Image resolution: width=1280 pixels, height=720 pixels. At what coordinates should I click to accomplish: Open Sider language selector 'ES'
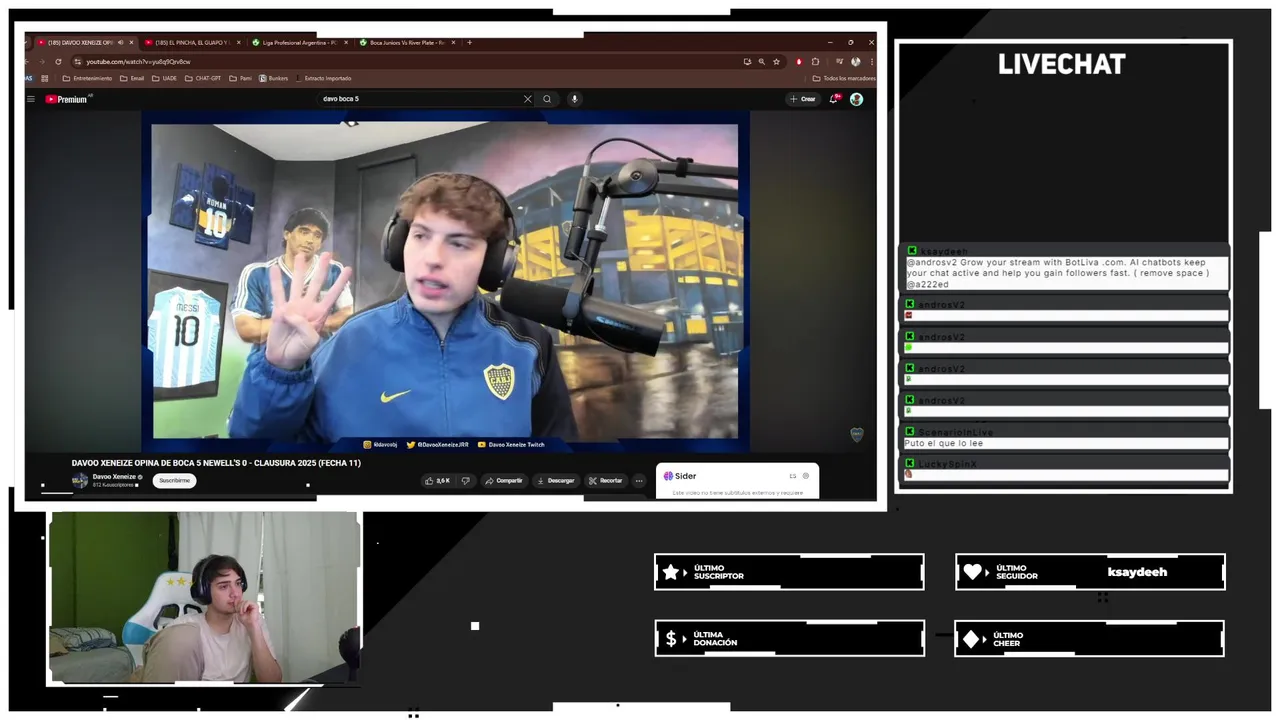[x=793, y=476]
